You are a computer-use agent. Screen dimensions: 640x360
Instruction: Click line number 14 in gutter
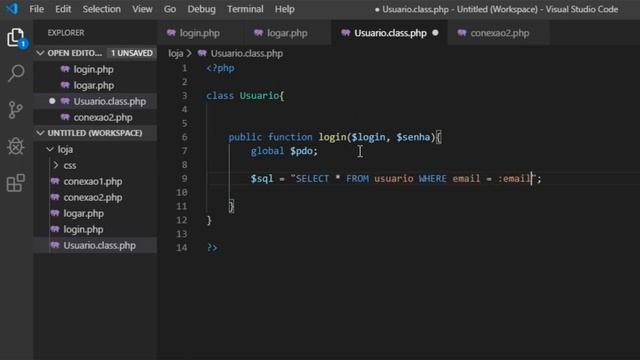pyautogui.click(x=182, y=247)
